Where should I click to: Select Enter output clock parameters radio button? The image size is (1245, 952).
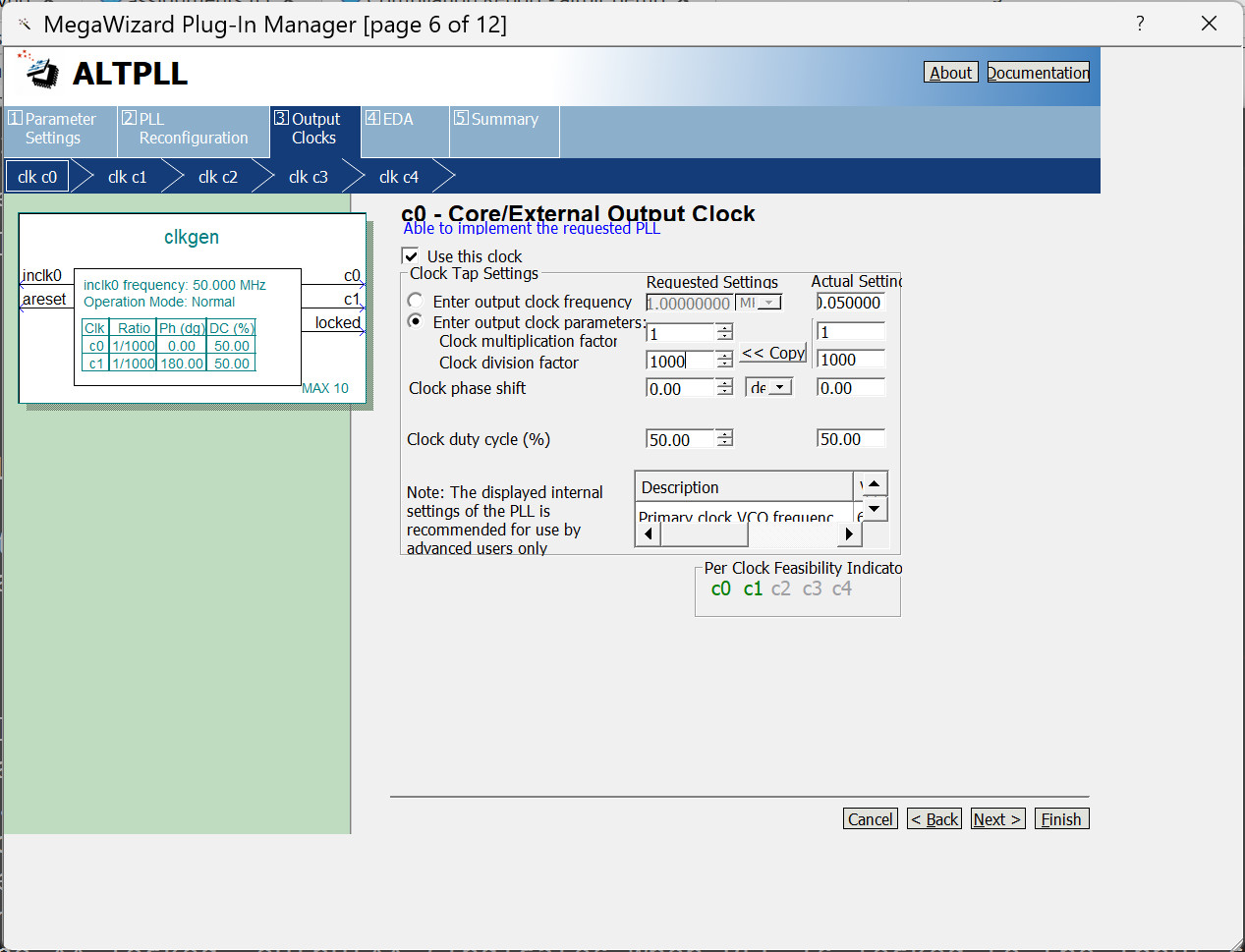tap(416, 321)
